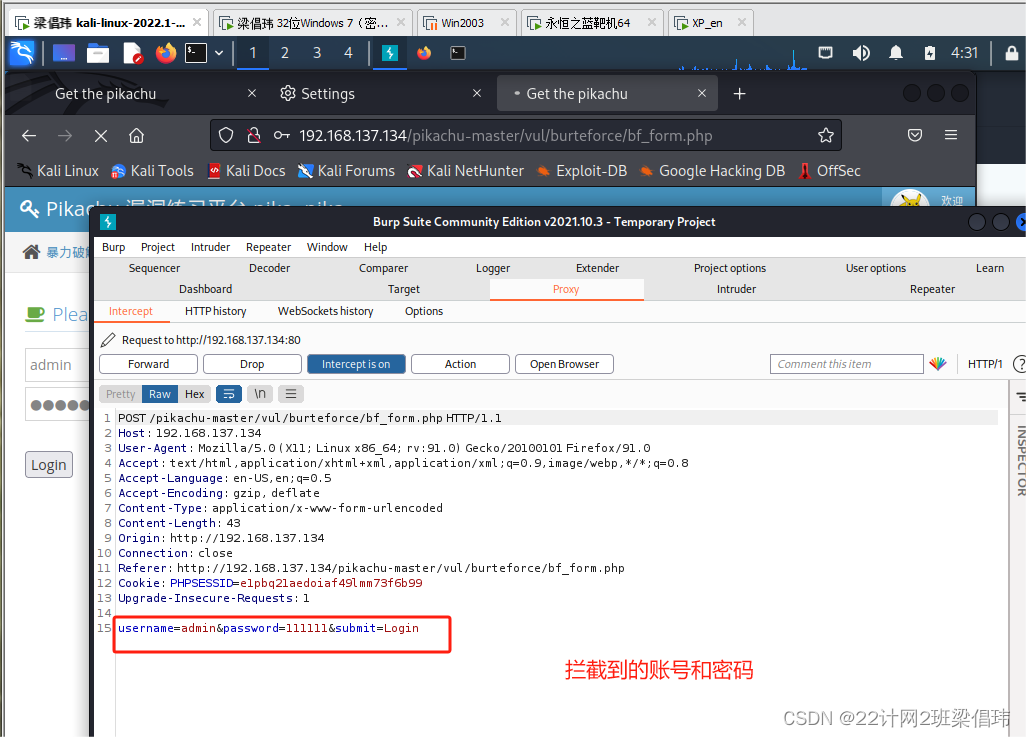Open Exploit-DB bookmark
Viewport: 1026px width, 737px height.
[x=582, y=171]
